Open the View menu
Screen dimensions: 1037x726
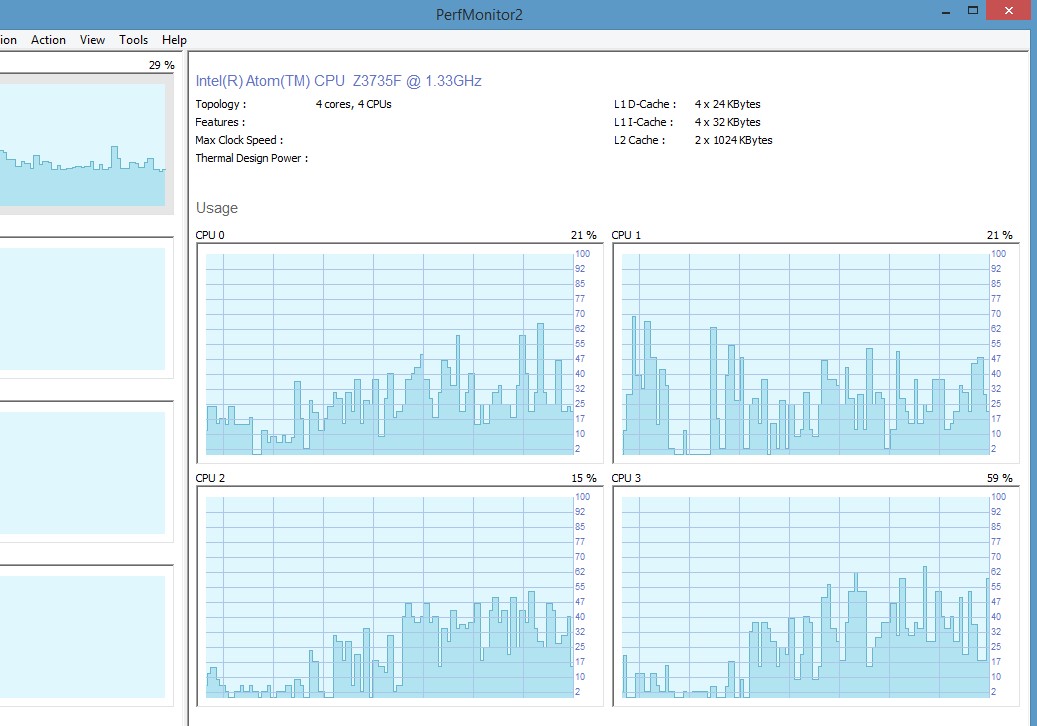tap(93, 40)
